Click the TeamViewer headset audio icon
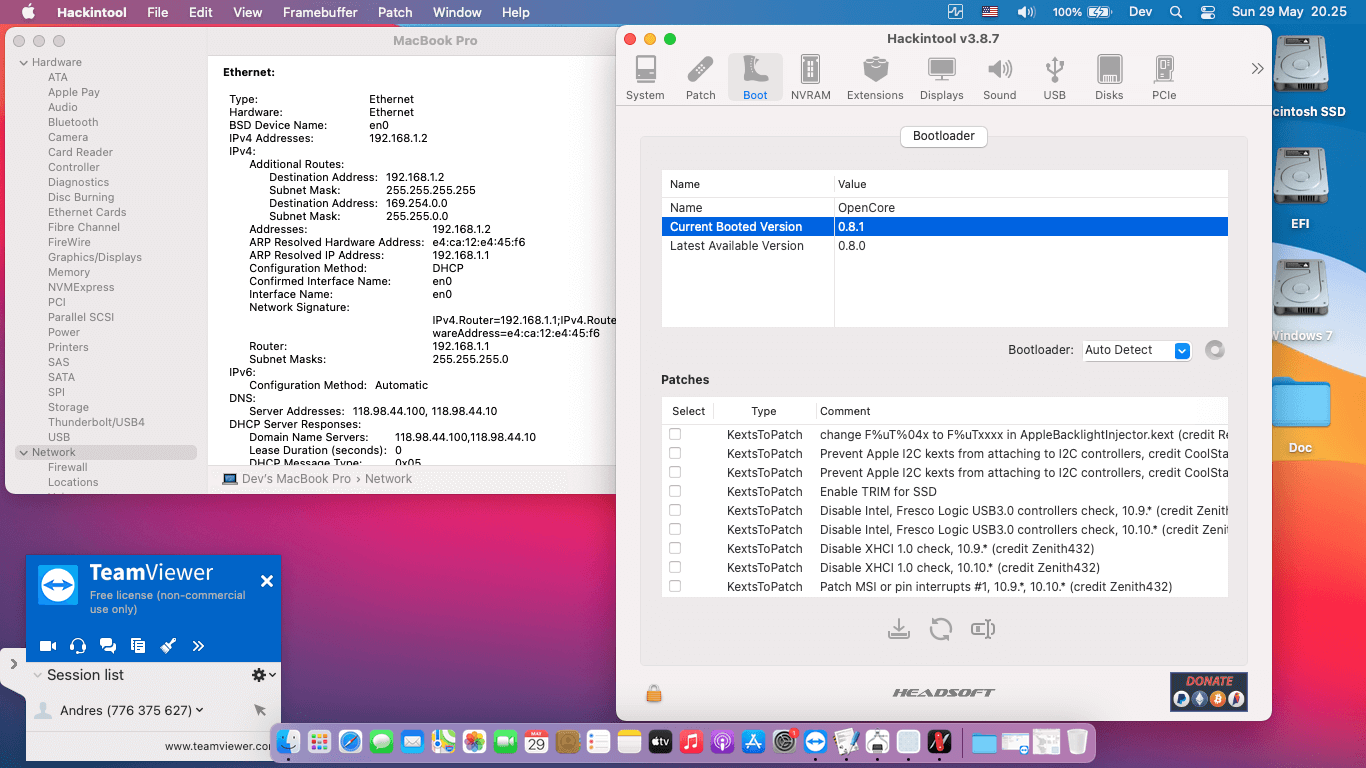The height and width of the screenshot is (768, 1366). 78,646
